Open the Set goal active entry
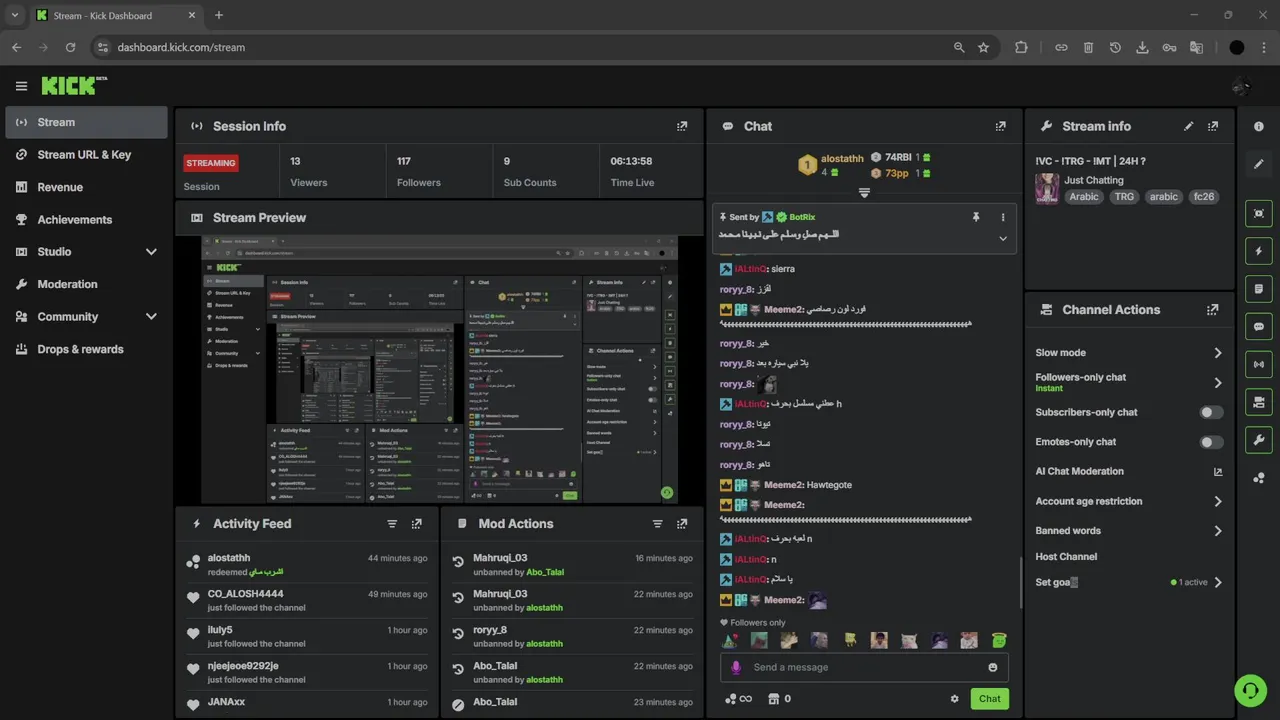This screenshot has height=720, width=1280. point(1129,582)
